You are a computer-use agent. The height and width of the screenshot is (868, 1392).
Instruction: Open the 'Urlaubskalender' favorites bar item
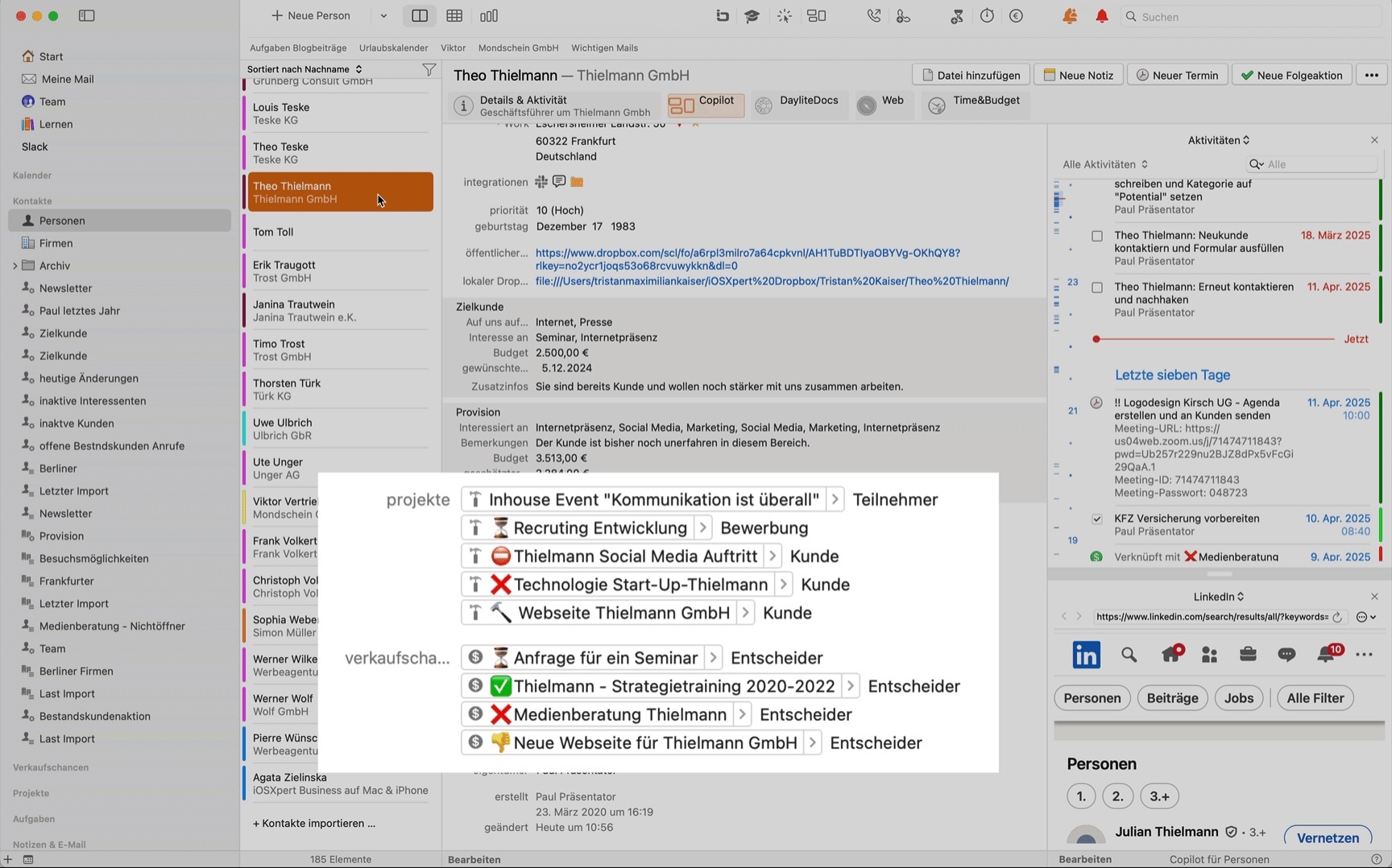(394, 48)
